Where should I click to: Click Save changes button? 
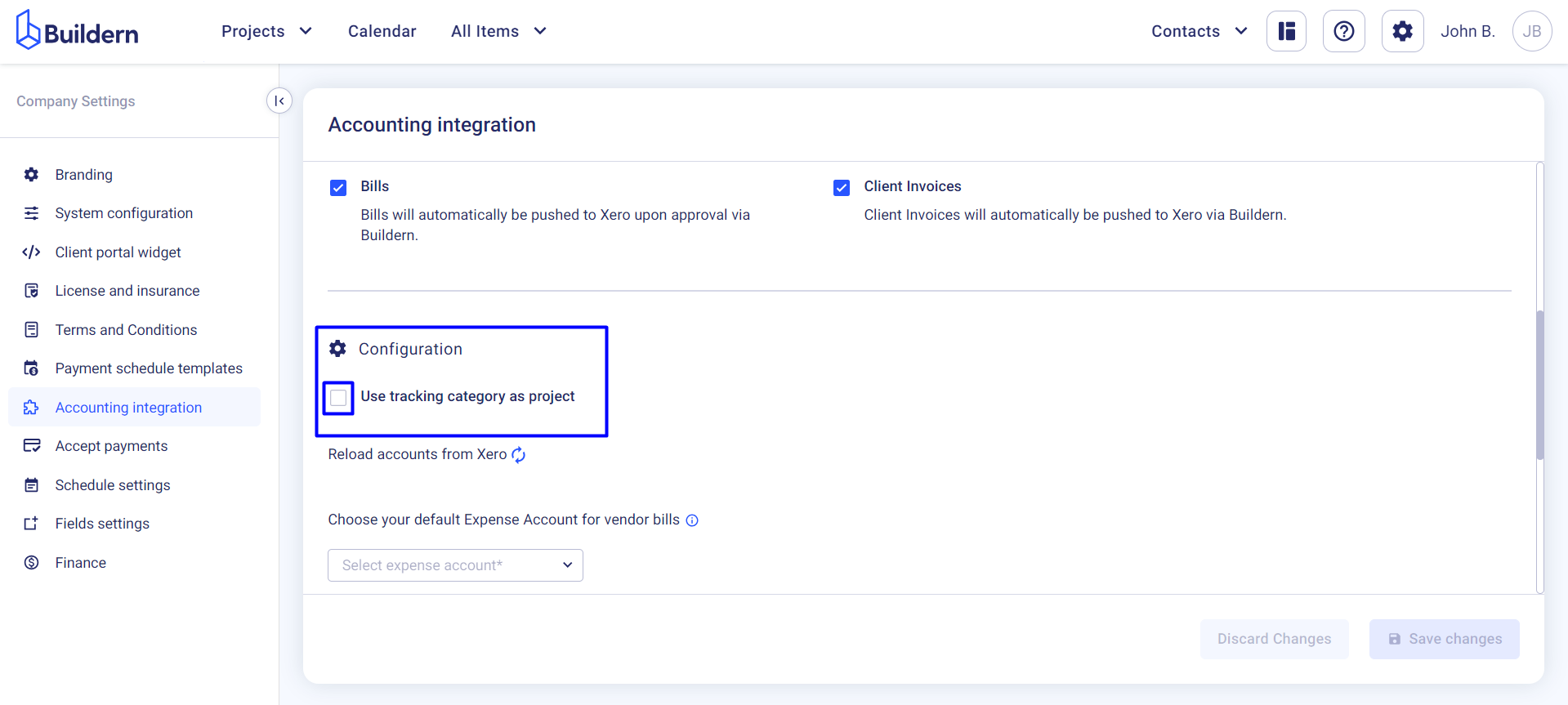(1444, 639)
